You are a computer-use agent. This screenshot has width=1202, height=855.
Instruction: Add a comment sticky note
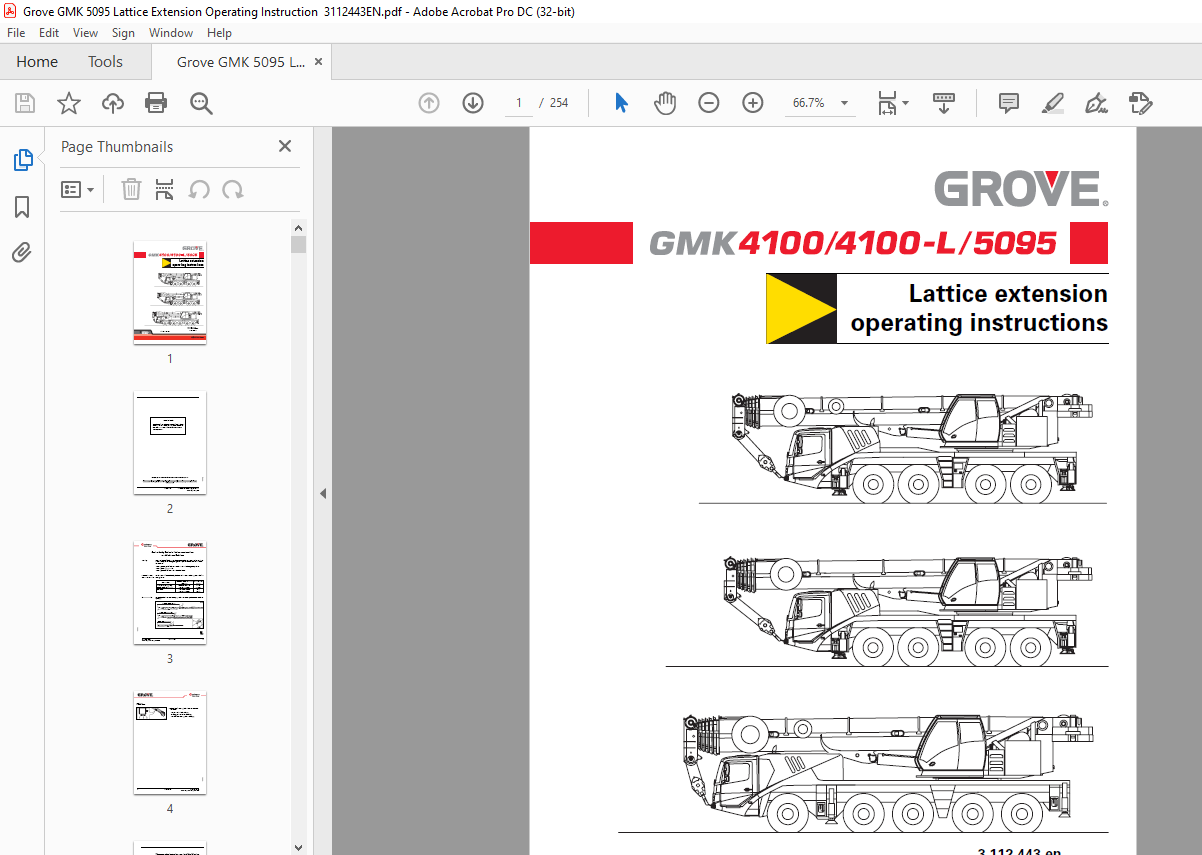[x=1009, y=103]
